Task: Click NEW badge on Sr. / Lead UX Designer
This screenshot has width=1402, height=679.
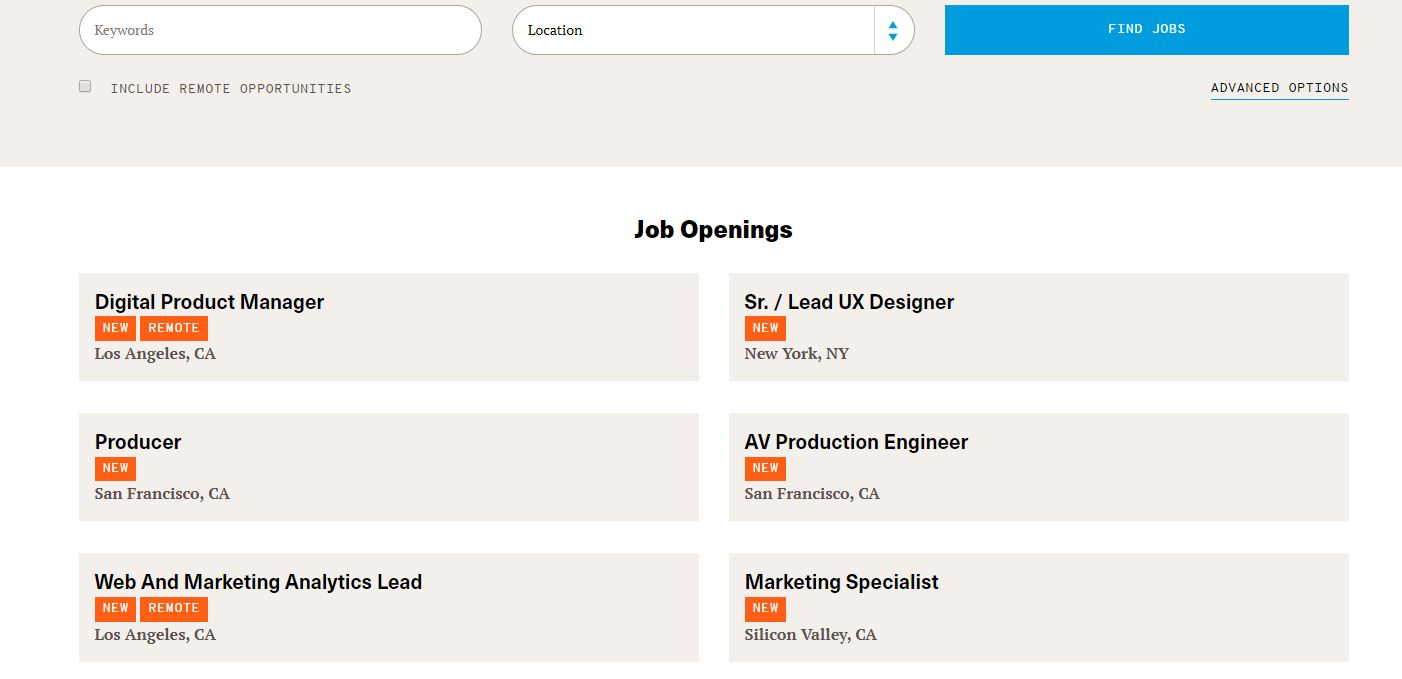Action: coord(766,328)
